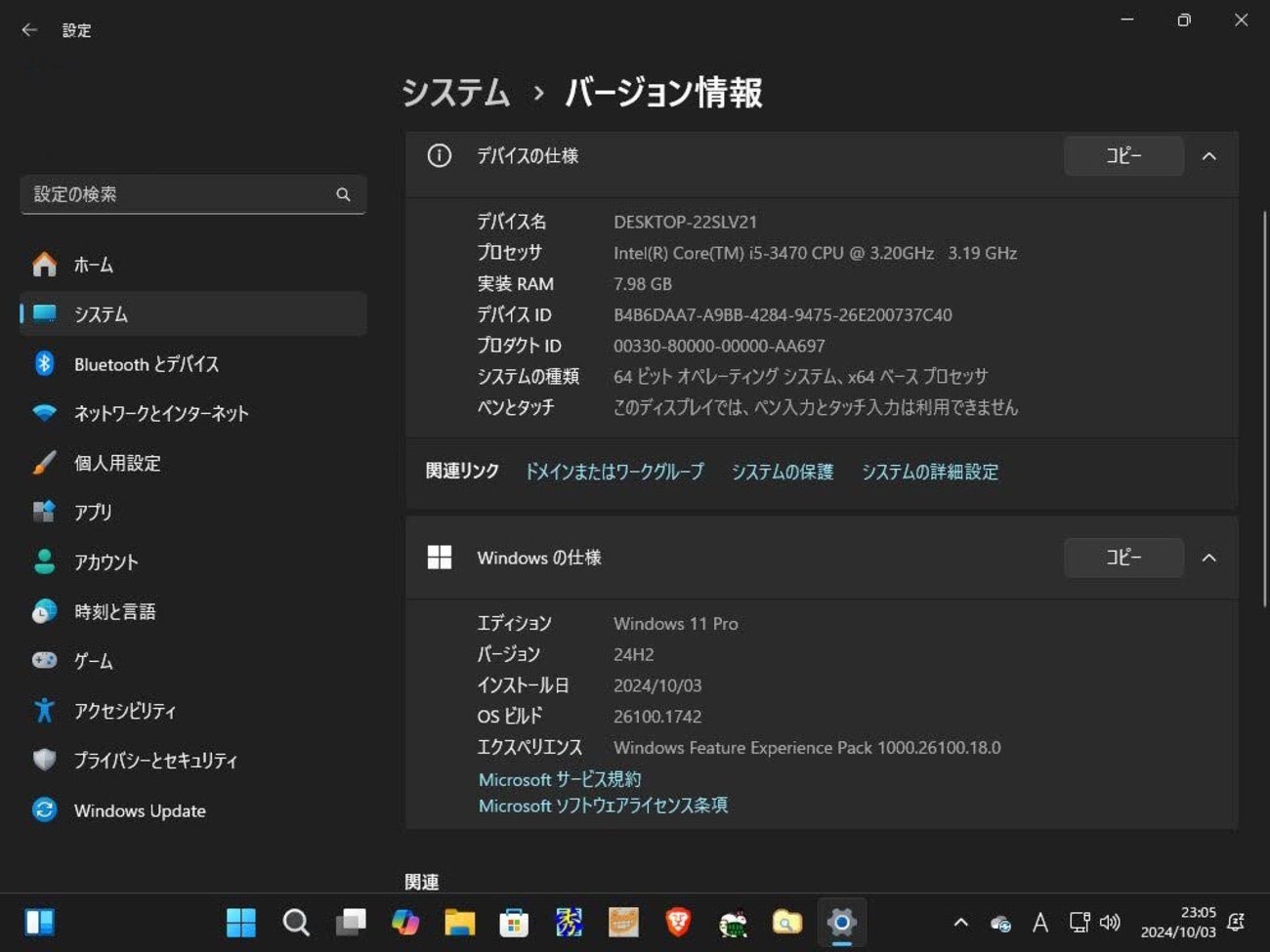1270x952 pixels.
Task: Select the processor text Intel(R) Core(TM) i5-3470
Action: [710, 253]
